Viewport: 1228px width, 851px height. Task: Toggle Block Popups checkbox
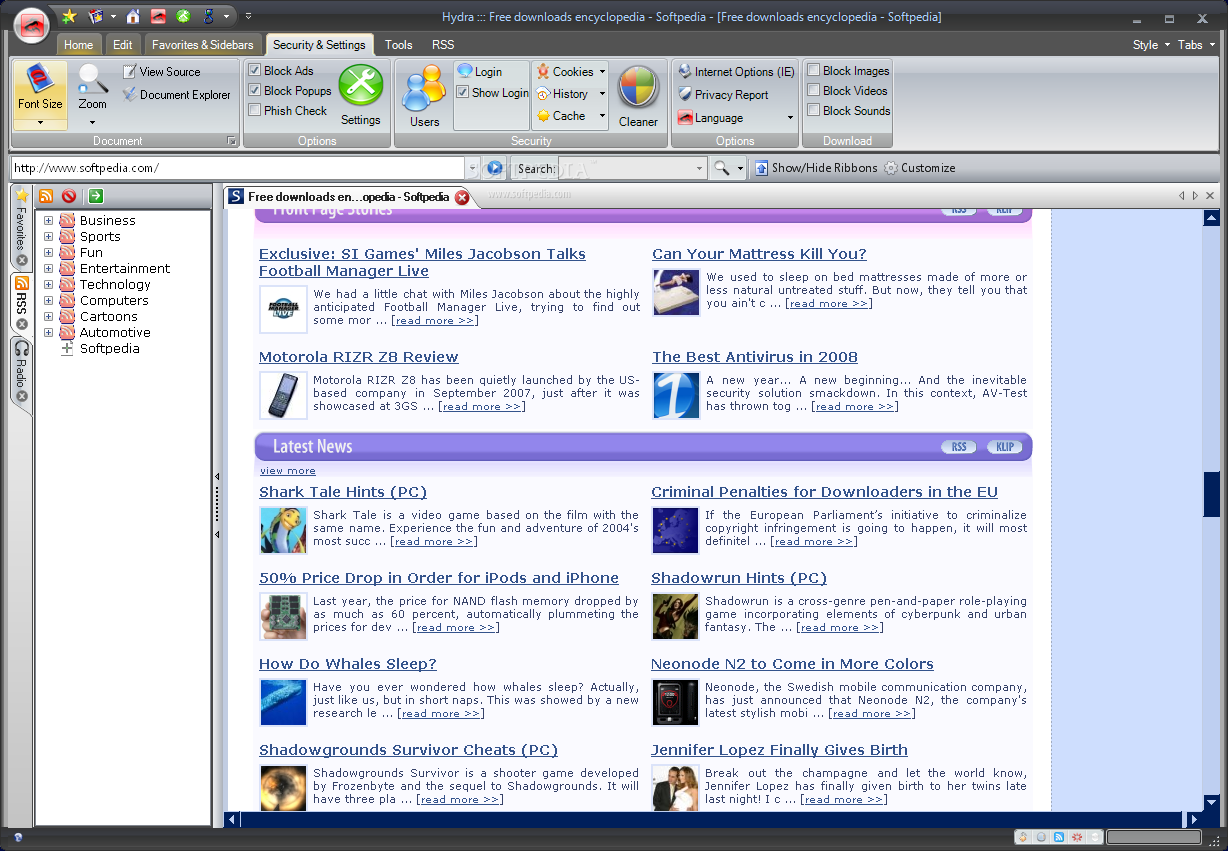[x=255, y=91]
